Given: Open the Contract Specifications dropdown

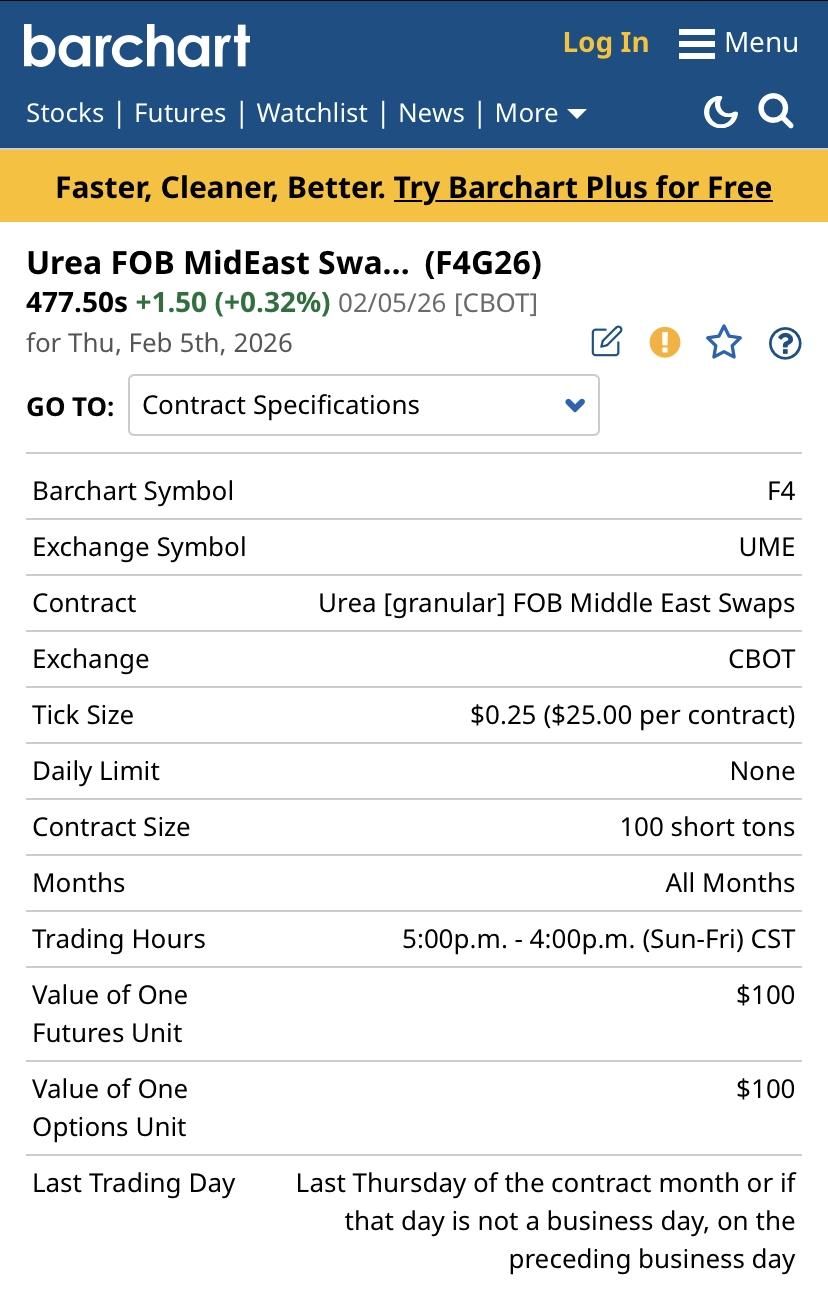Looking at the screenshot, I should click(x=363, y=405).
